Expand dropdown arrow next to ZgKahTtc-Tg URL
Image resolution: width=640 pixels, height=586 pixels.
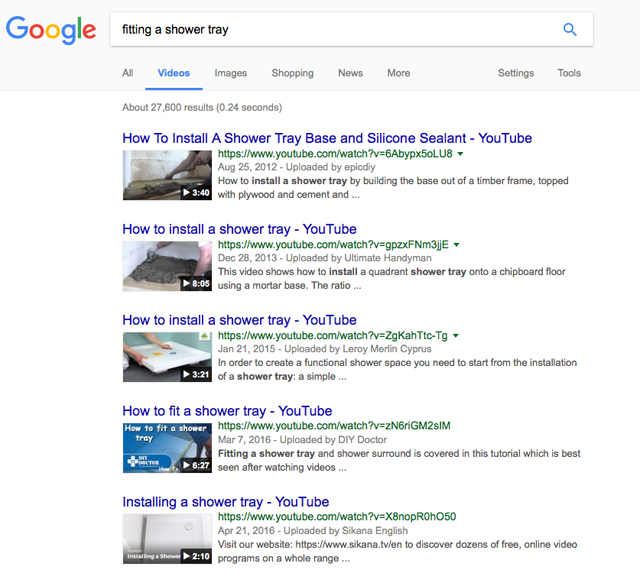point(456,336)
